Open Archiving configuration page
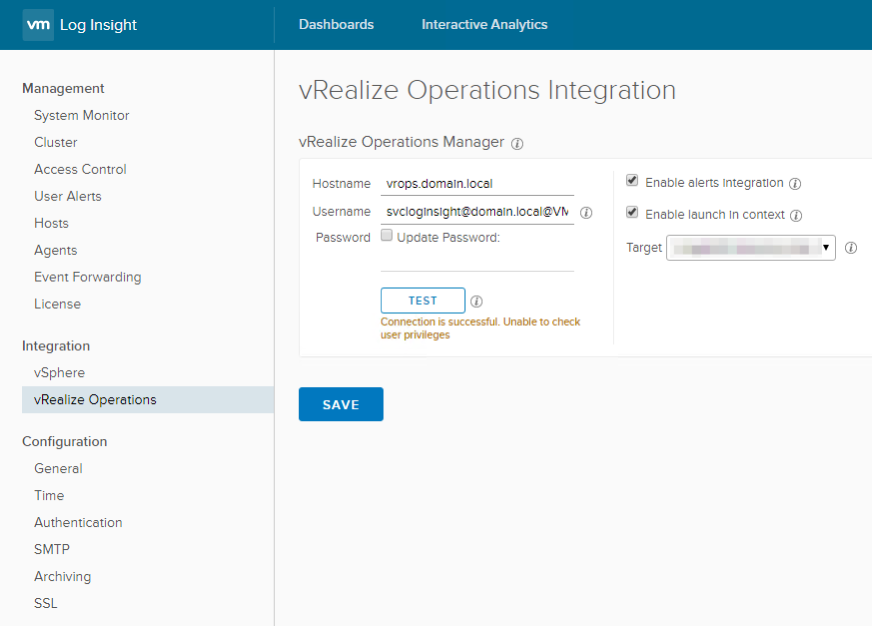Screen dimensions: 872x626 62,576
